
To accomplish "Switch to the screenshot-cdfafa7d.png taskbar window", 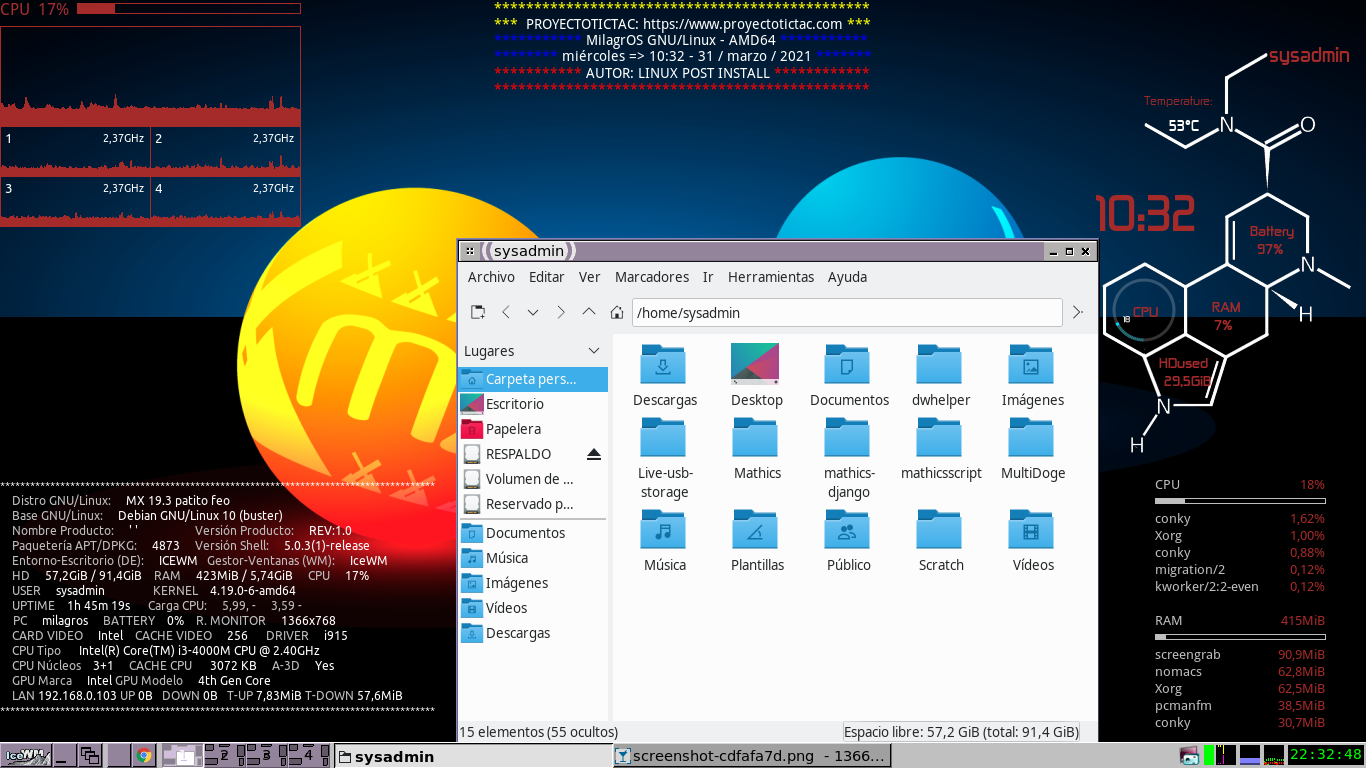I will (x=750, y=756).
